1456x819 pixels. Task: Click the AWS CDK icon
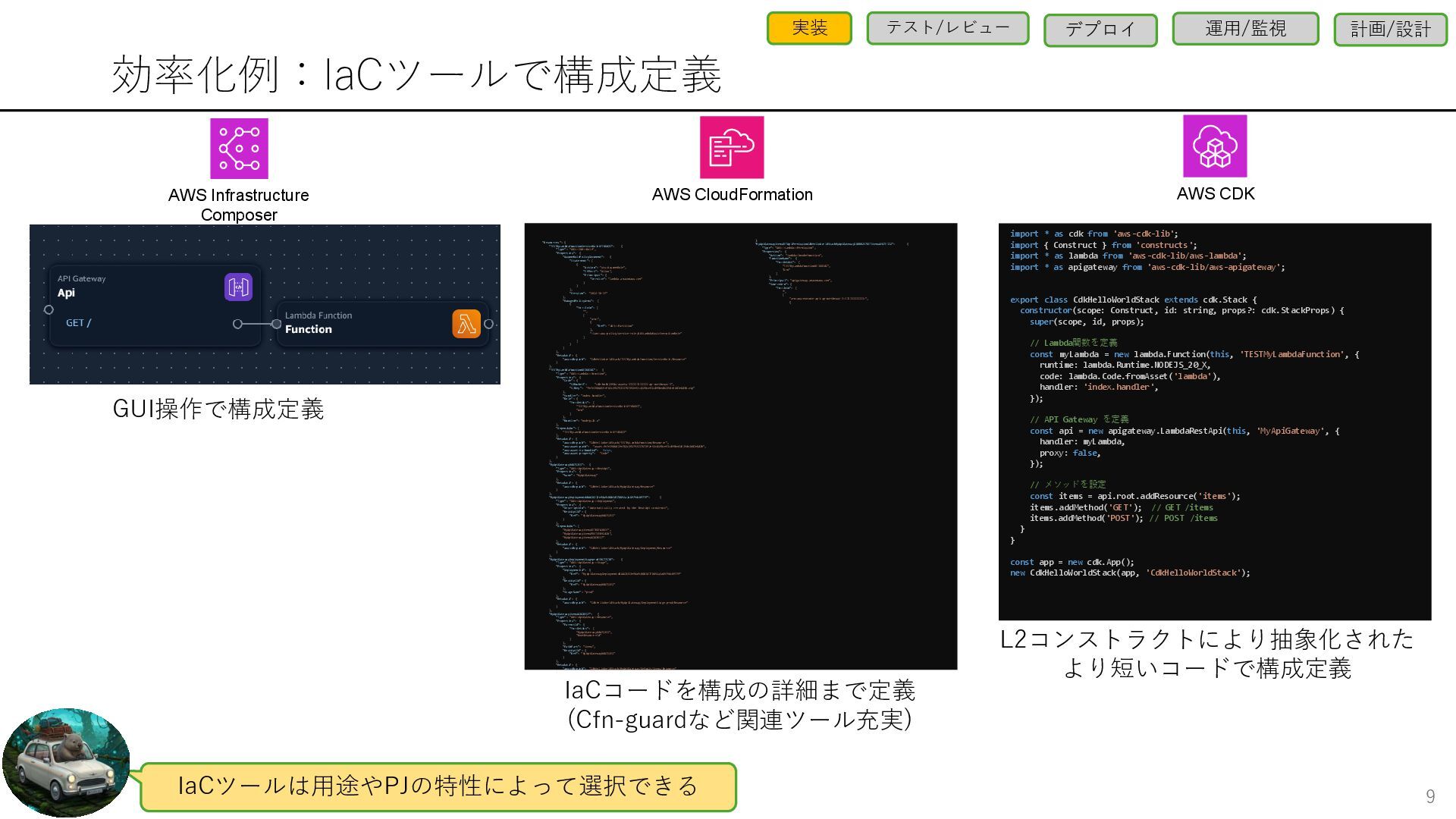(x=1215, y=146)
